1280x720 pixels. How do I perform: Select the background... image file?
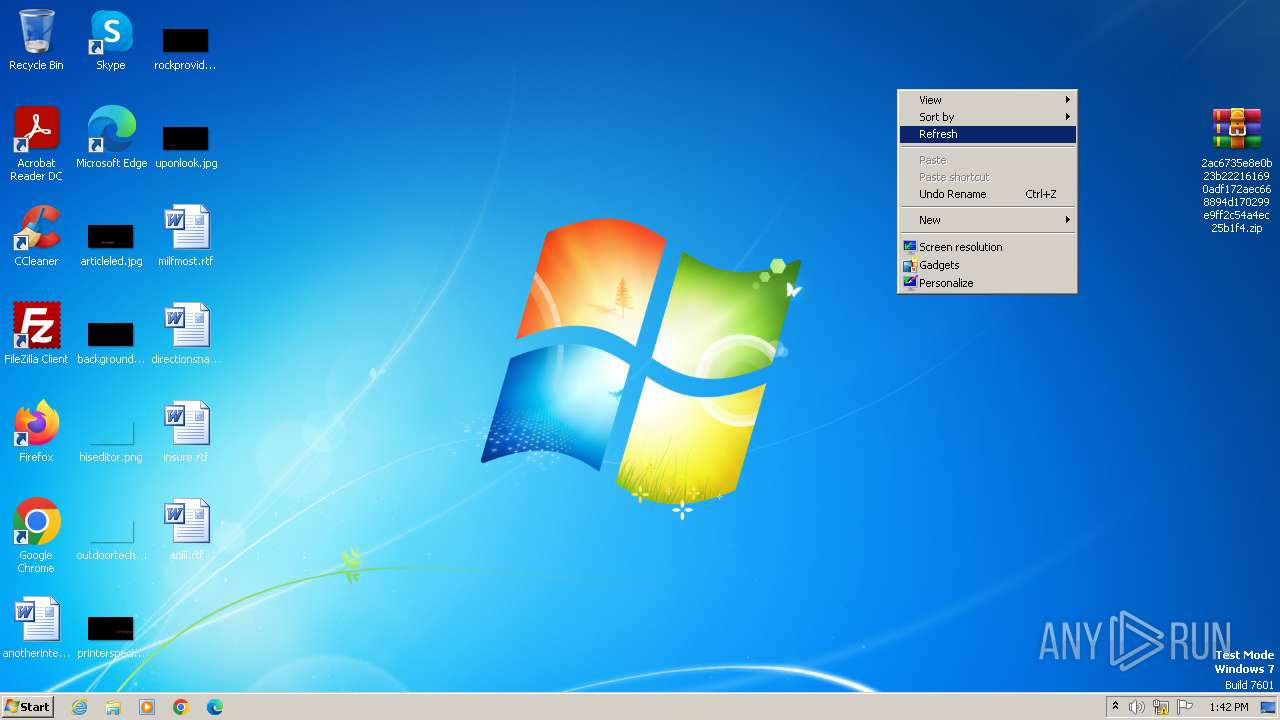pos(111,341)
